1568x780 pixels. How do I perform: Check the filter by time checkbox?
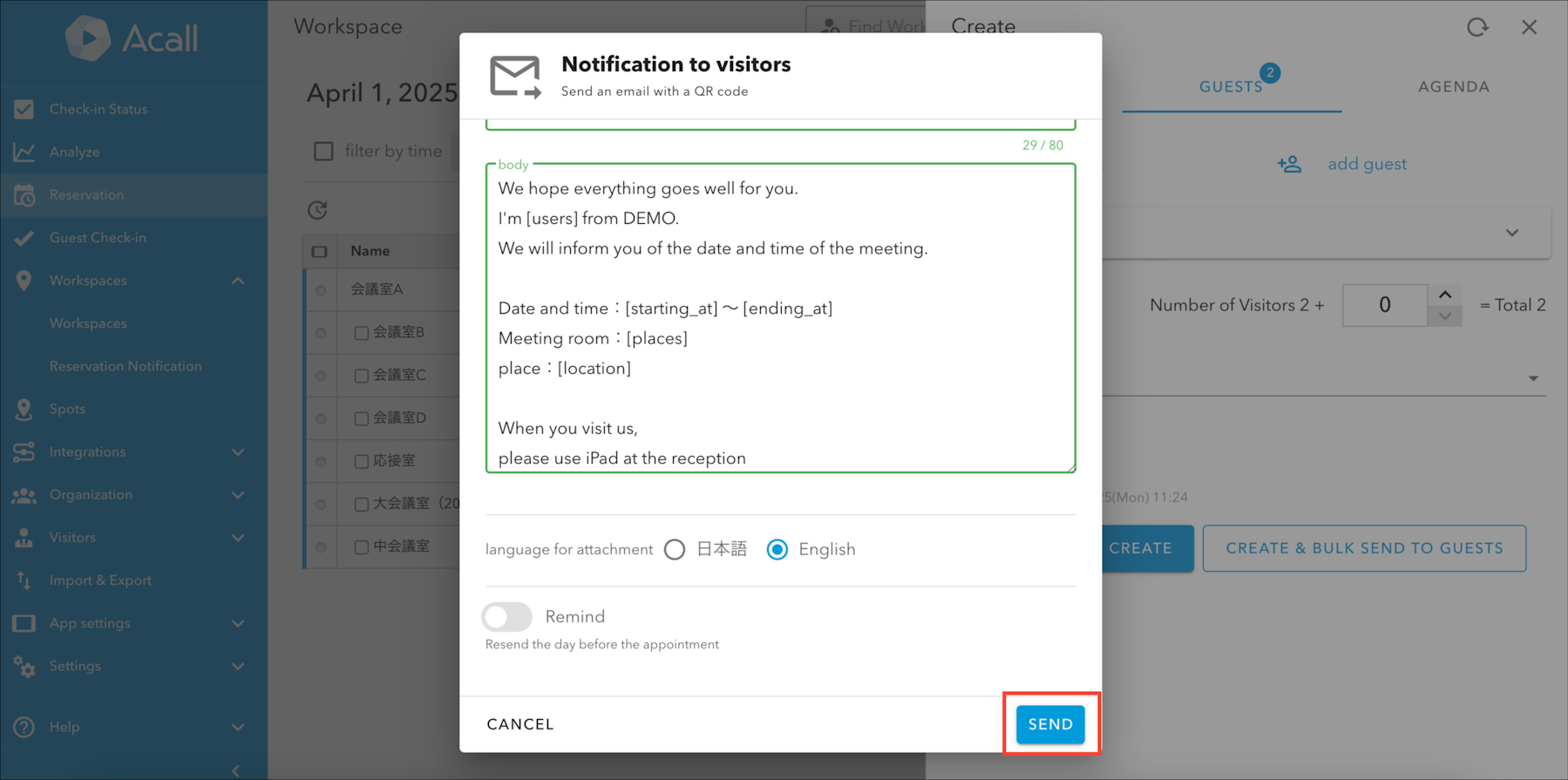point(323,151)
